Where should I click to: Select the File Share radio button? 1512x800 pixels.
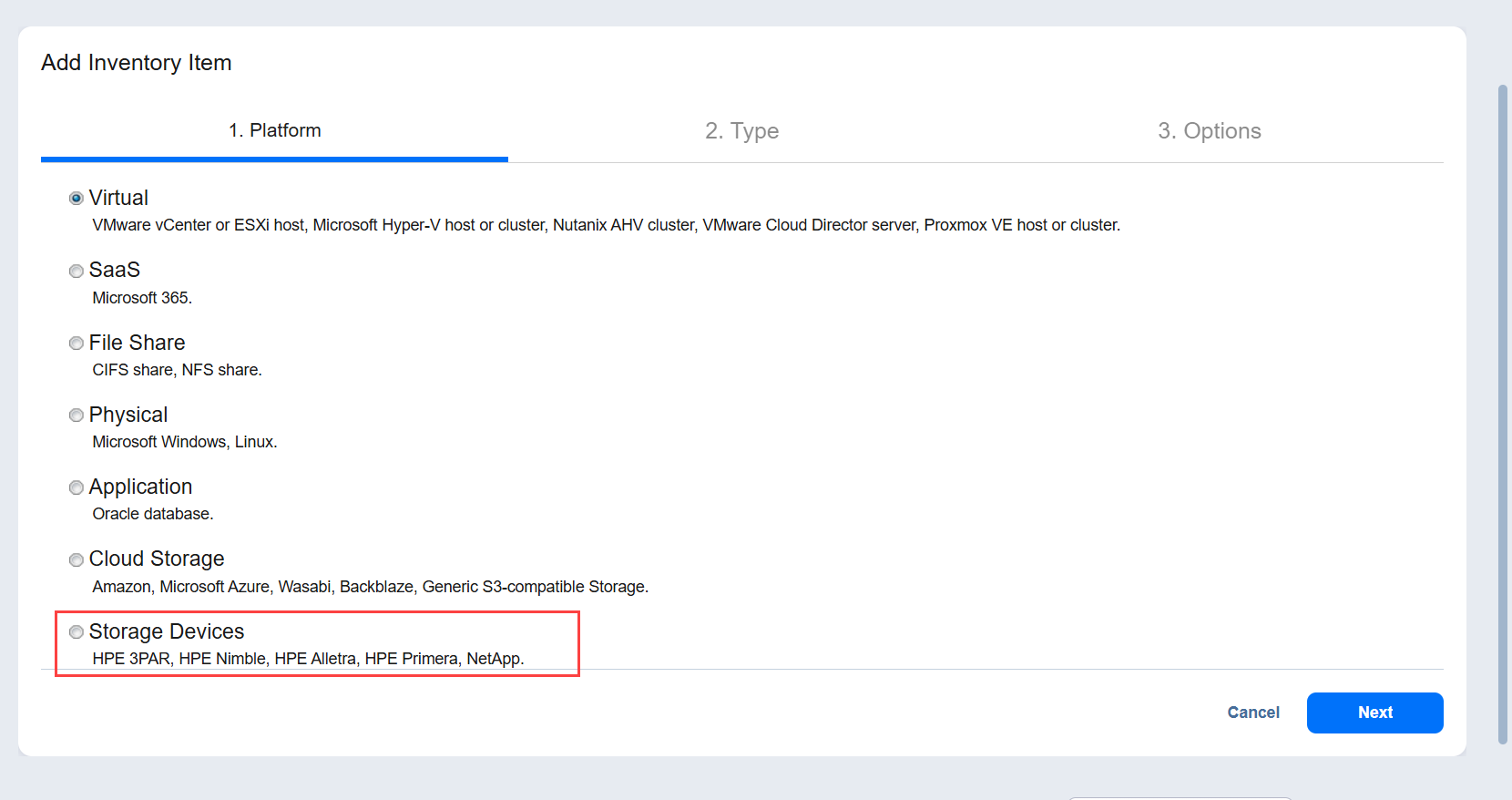coord(77,344)
